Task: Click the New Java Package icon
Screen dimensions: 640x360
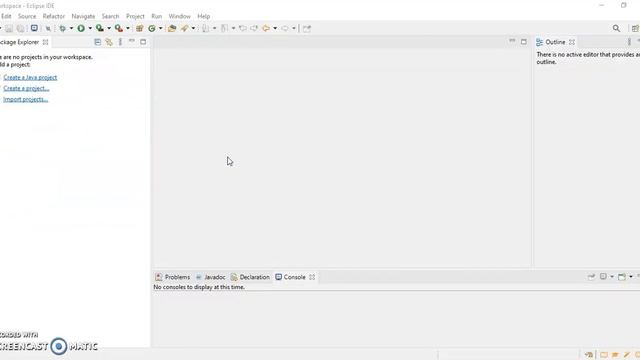Action: point(140,28)
